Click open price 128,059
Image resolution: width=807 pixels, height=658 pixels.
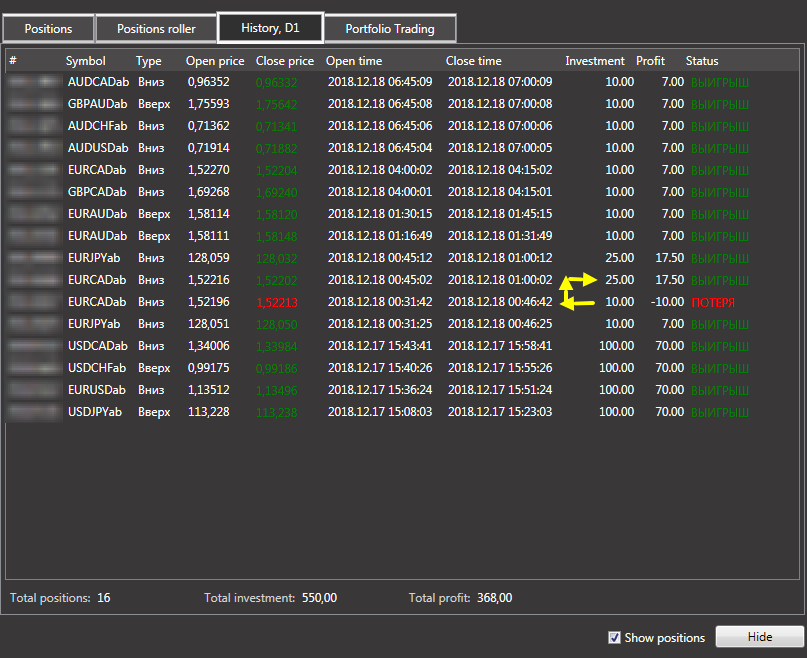208,258
